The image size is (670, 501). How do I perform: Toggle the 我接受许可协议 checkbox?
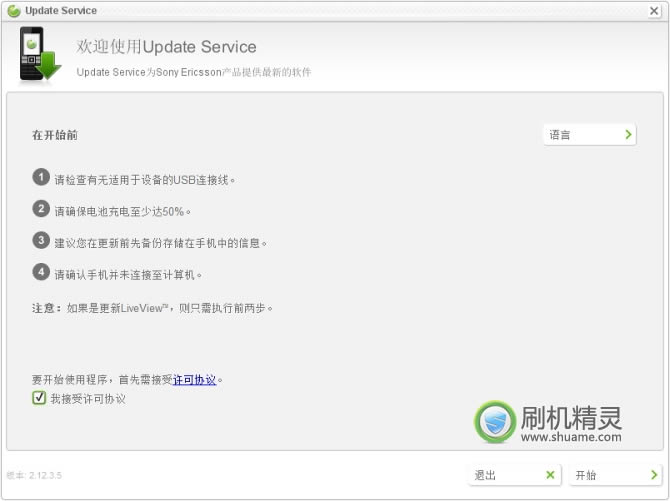point(39,398)
